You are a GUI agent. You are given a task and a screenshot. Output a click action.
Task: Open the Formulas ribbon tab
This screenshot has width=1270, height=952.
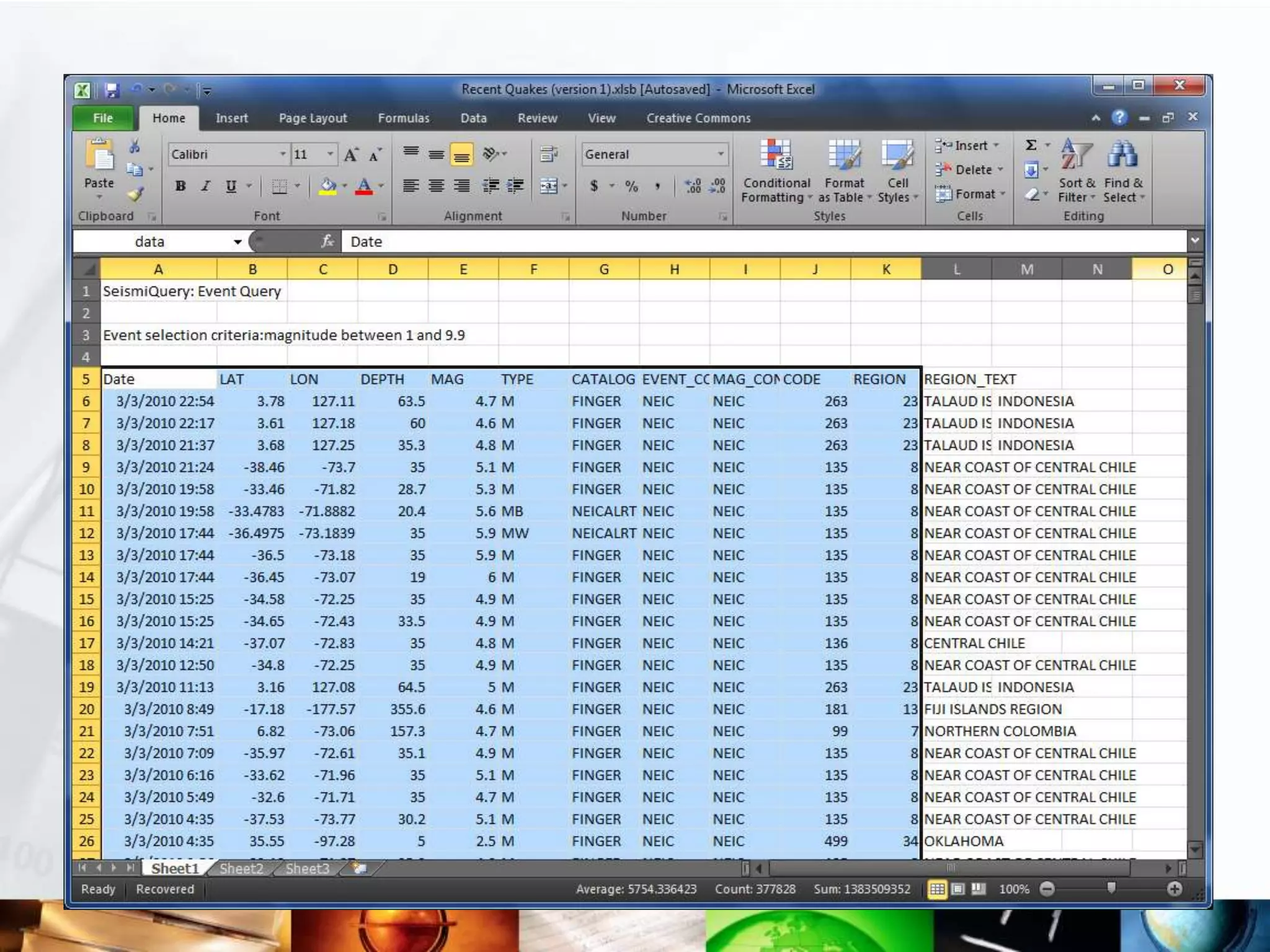point(403,118)
